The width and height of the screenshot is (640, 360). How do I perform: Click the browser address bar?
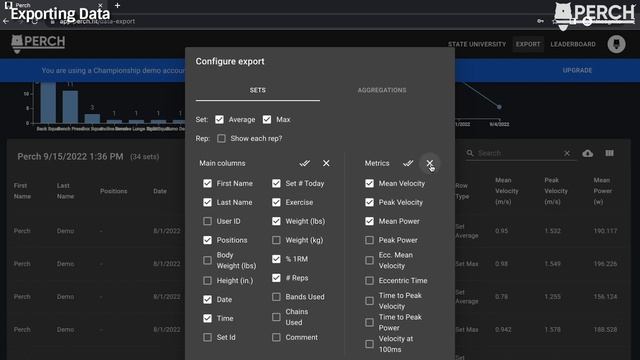pyautogui.click(x=286, y=21)
